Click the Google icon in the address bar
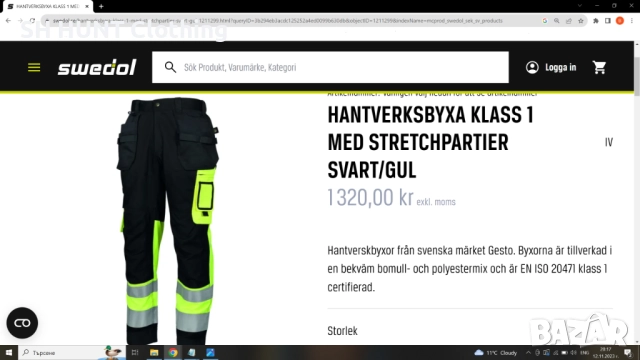This screenshot has width=640, height=360. coord(544,20)
